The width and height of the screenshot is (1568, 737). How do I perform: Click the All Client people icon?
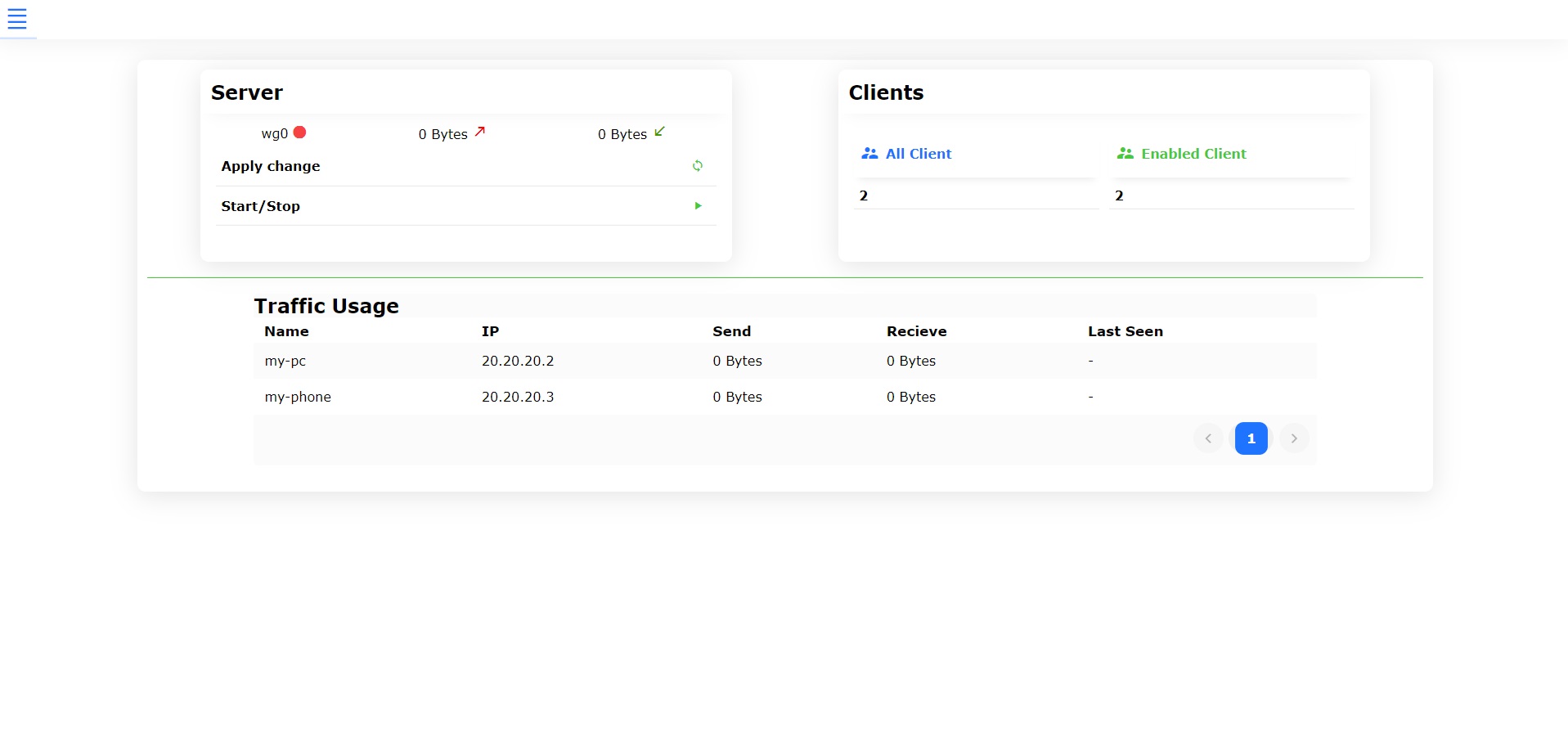869,154
